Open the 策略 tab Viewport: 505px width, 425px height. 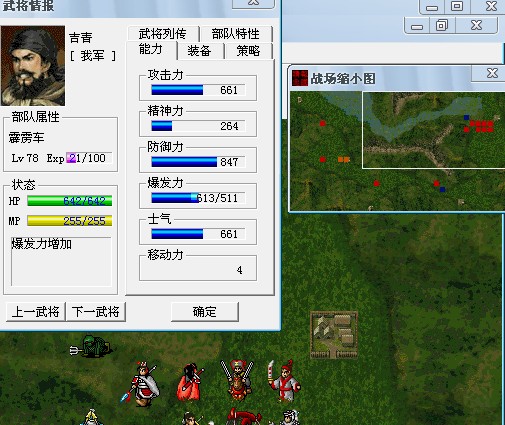point(248,51)
